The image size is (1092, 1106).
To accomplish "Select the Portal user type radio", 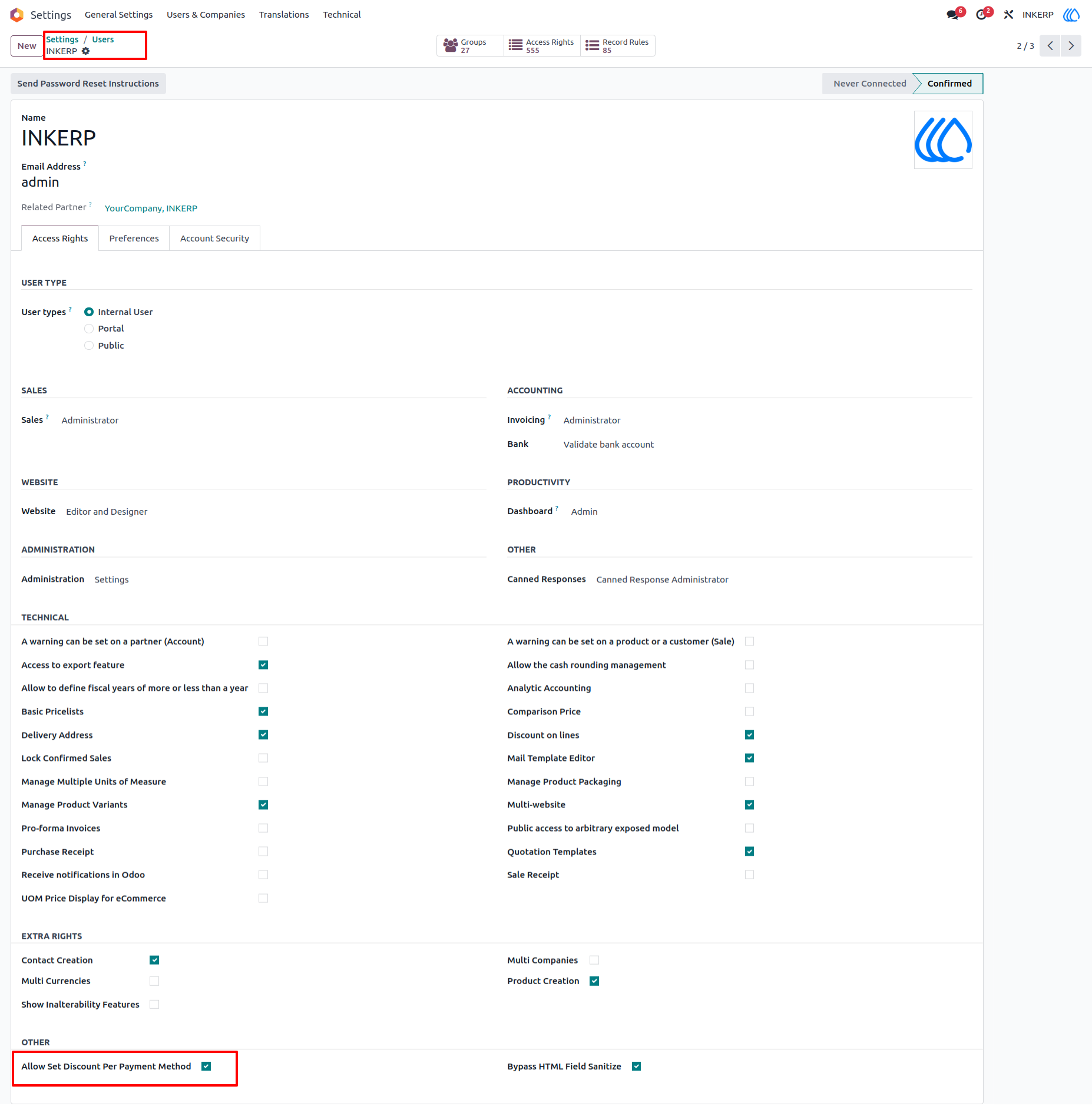I will 89,329.
